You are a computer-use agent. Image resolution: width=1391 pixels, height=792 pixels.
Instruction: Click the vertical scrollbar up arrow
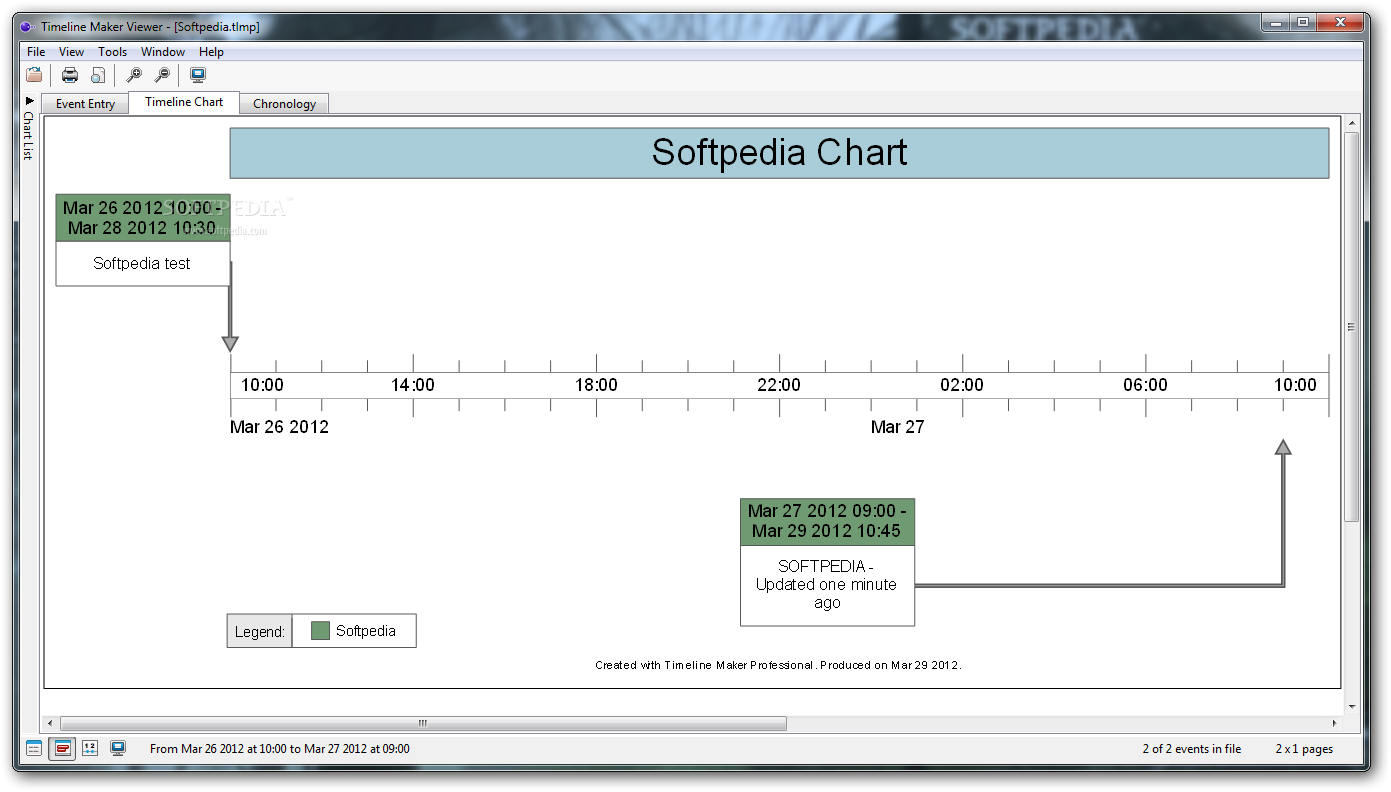coord(1352,124)
